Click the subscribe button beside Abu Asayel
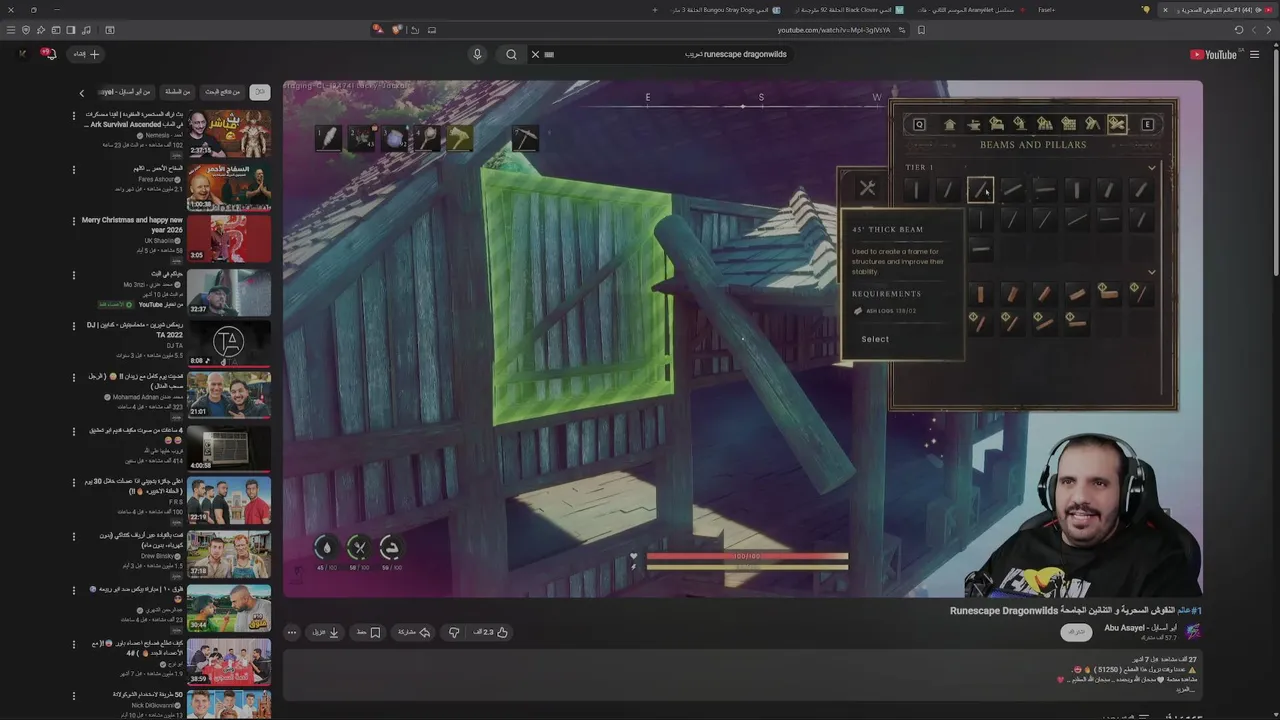The height and width of the screenshot is (720, 1280). (x=1076, y=632)
